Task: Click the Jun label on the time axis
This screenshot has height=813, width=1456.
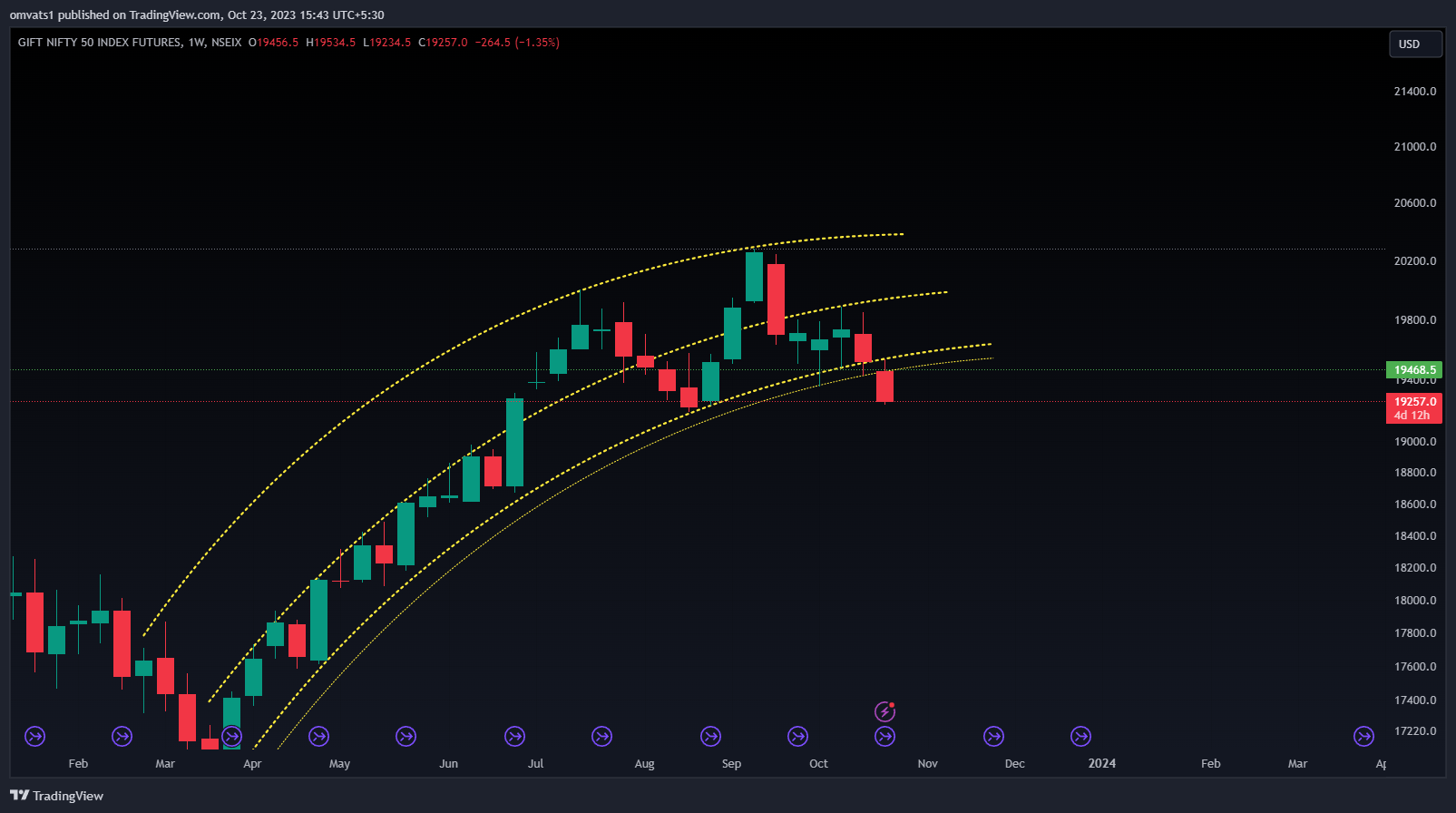Action: click(448, 764)
